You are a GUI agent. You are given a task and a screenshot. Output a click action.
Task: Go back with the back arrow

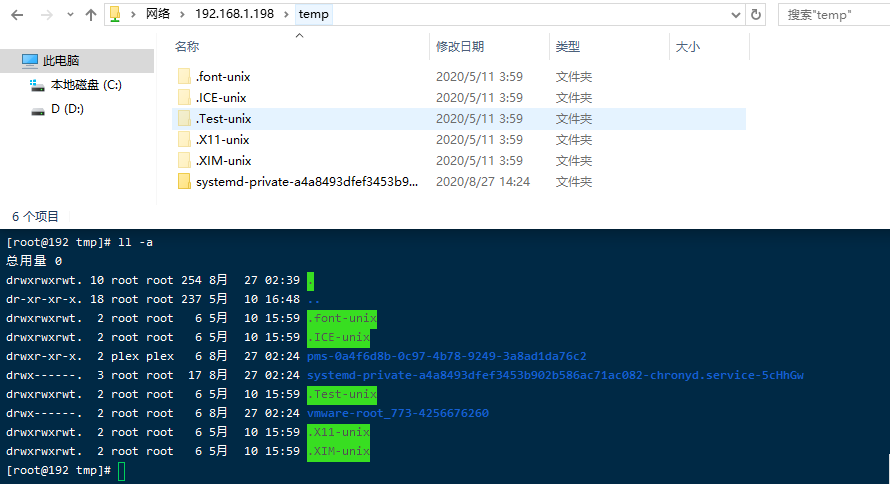tap(17, 15)
